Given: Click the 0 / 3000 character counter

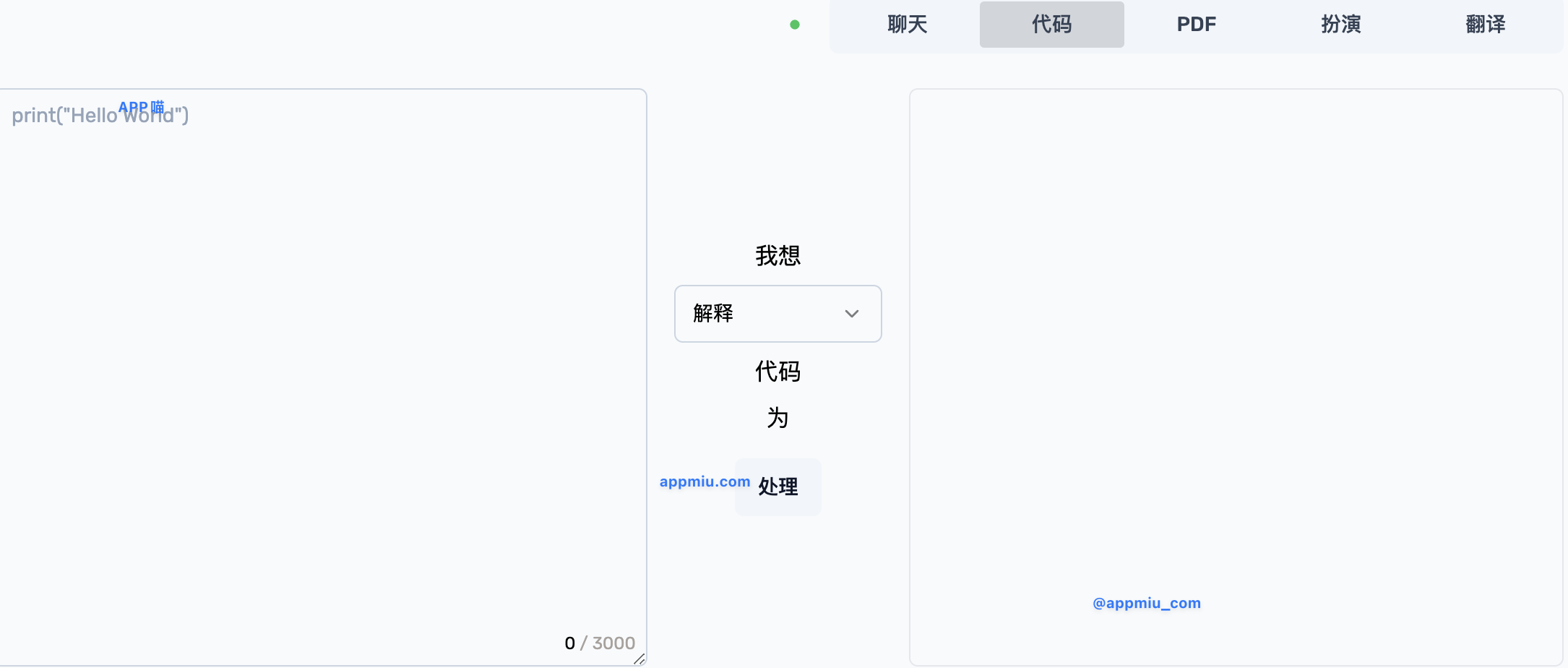Looking at the screenshot, I should point(600,643).
